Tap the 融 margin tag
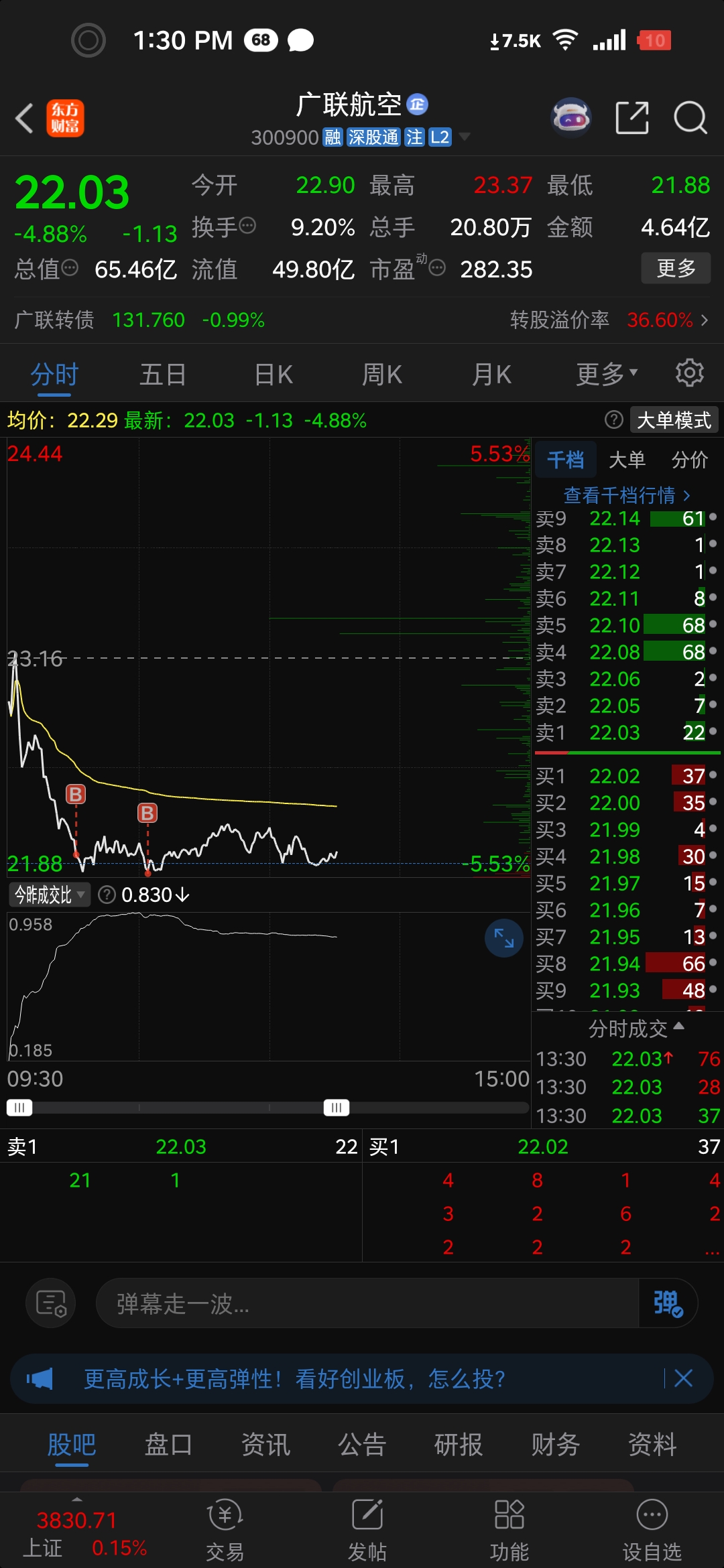Image resolution: width=724 pixels, height=1568 pixels. [x=333, y=137]
